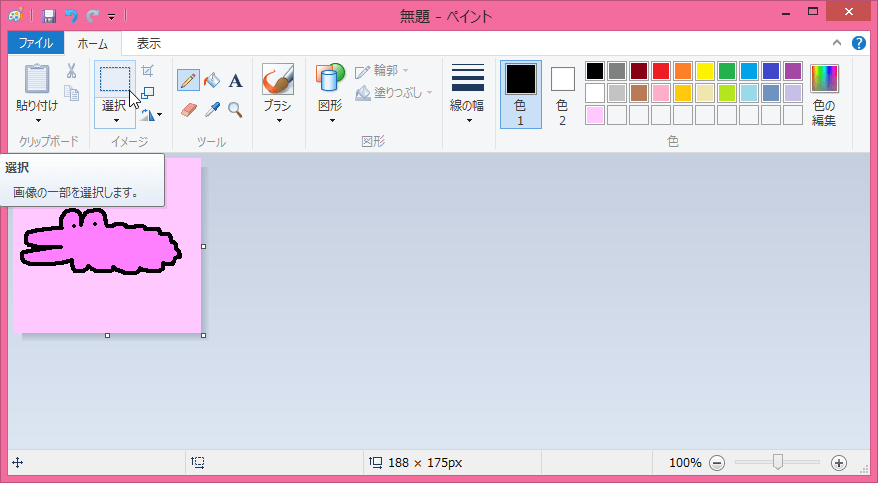This screenshot has height=483, width=878.
Task: Expand the Paste (貼り付け) dropdown arrow
Action: click(x=38, y=120)
